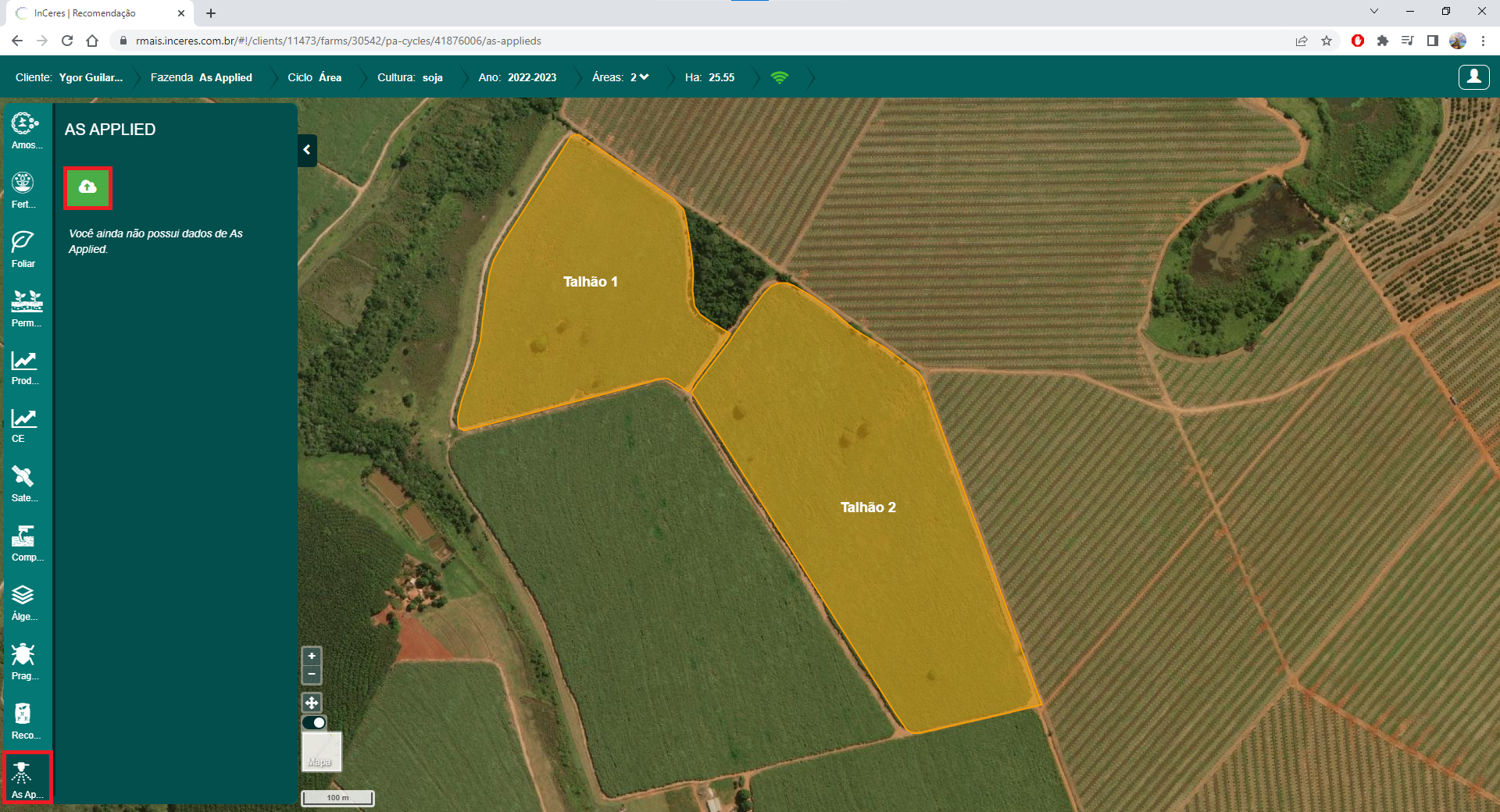Screen dimensions: 1500x812
Task: Click the green cloud upload button
Action: coord(87,188)
